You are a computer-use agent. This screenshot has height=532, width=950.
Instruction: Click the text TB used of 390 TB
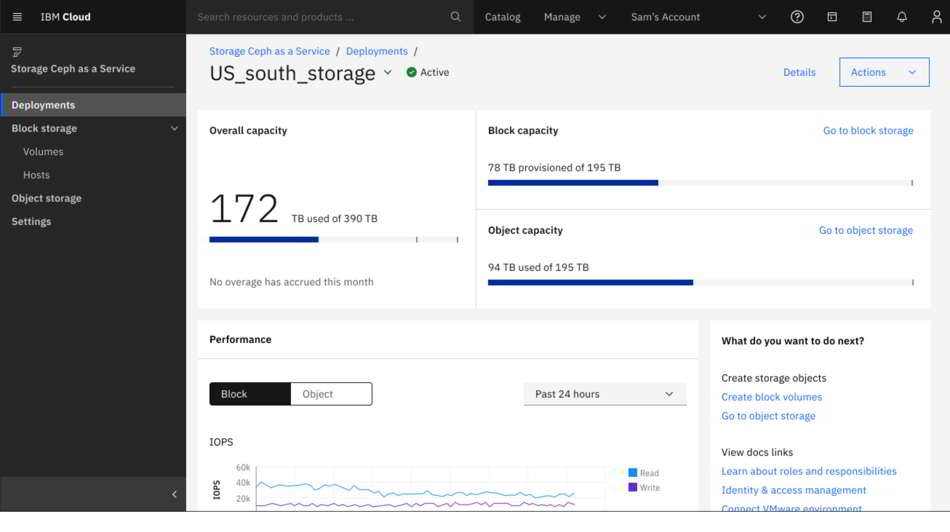point(334,219)
